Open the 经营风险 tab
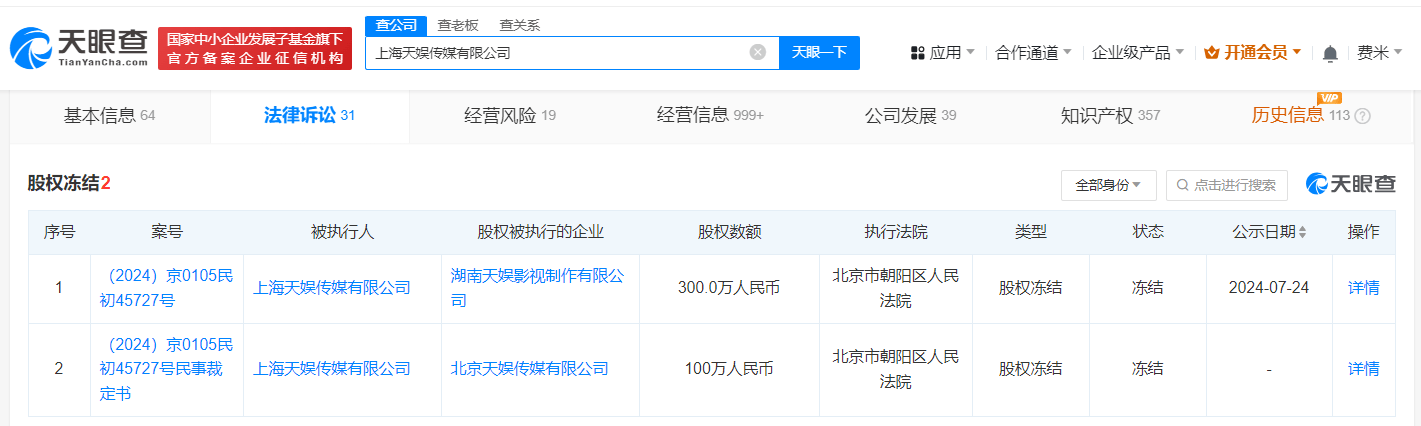This screenshot has width=1421, height=426. tap(510, 116)
